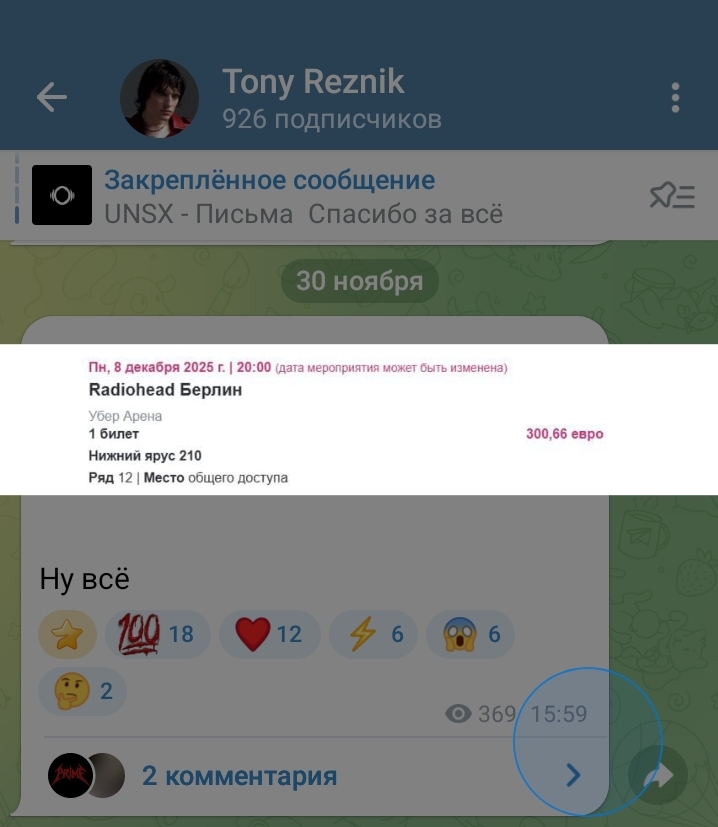
Task: Tap the '30 ноября' date badge
Action: coord(360,281)
